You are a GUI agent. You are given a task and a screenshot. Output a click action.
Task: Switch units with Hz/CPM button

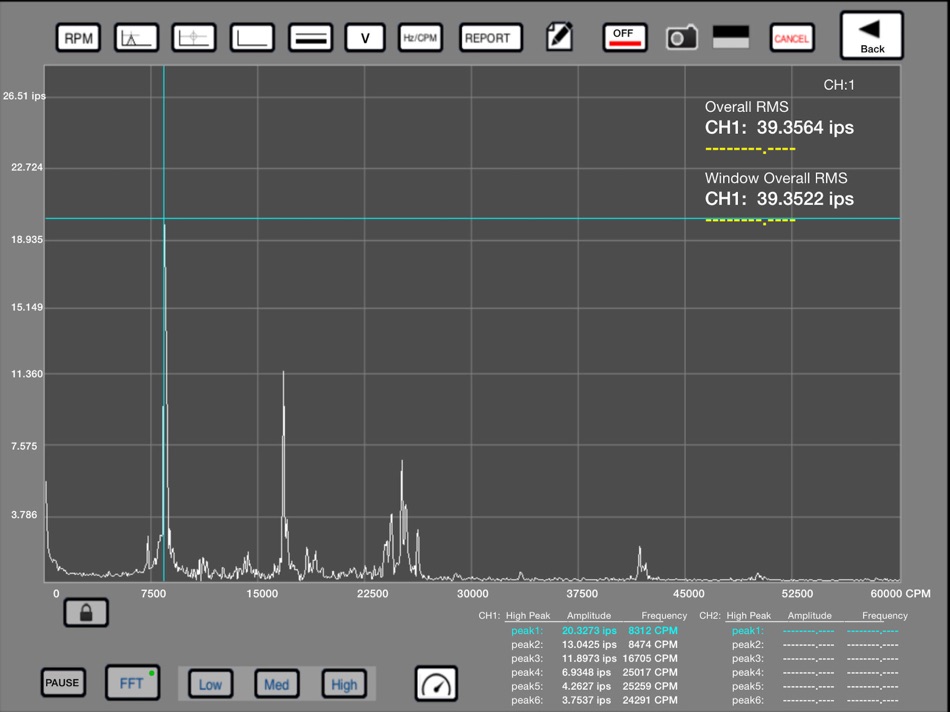[420, 38]
